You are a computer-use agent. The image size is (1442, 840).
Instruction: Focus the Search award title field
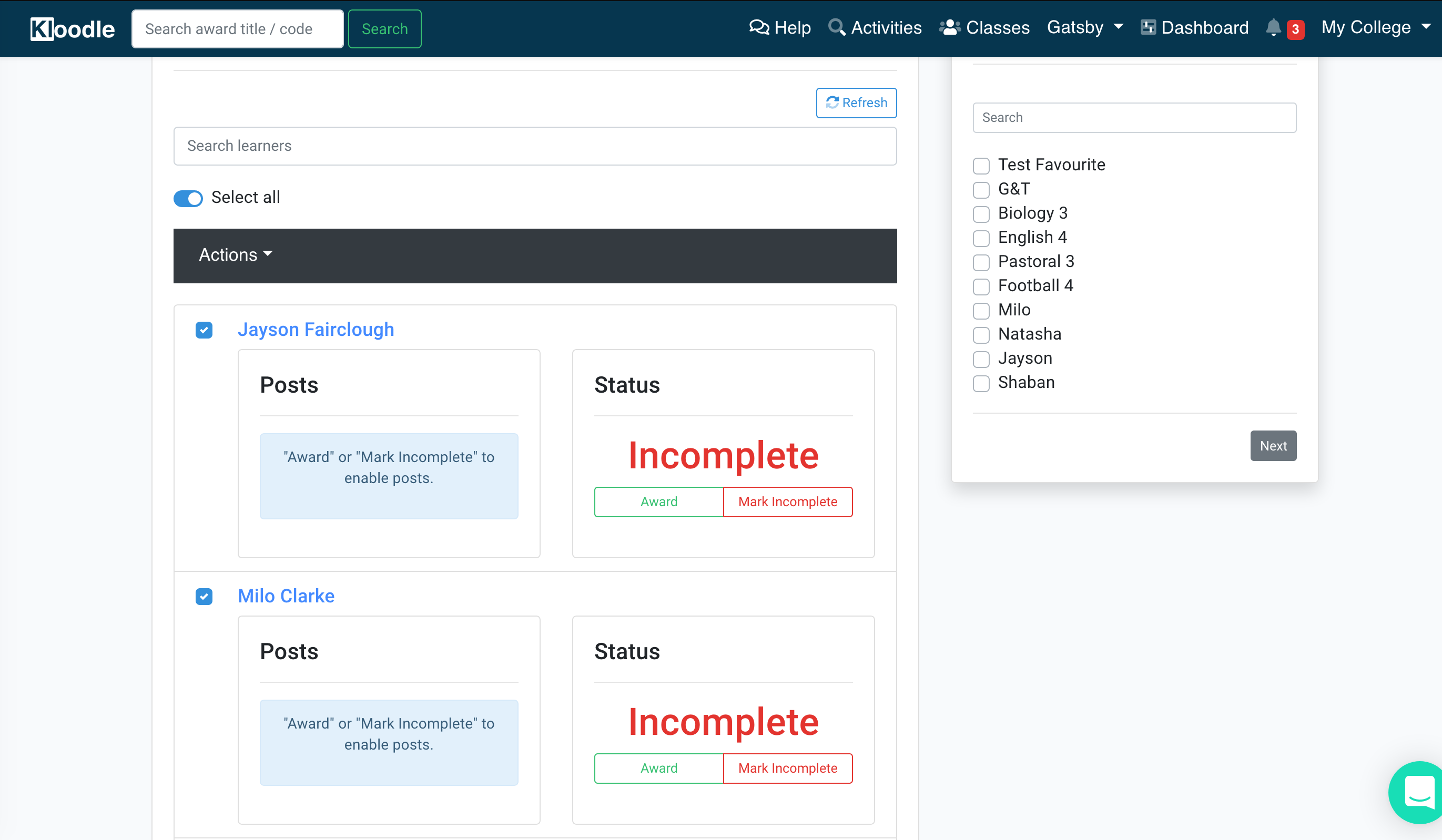pos(238,29)
